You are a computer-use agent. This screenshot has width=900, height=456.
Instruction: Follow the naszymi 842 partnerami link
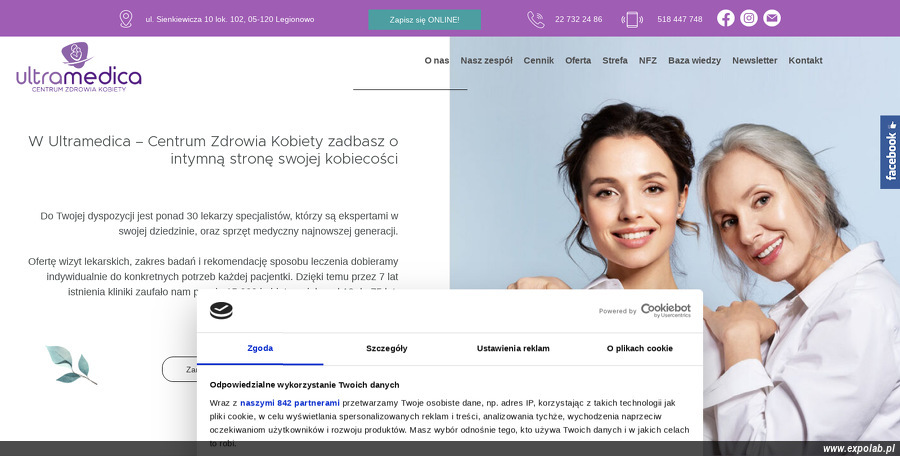[290, 403]
